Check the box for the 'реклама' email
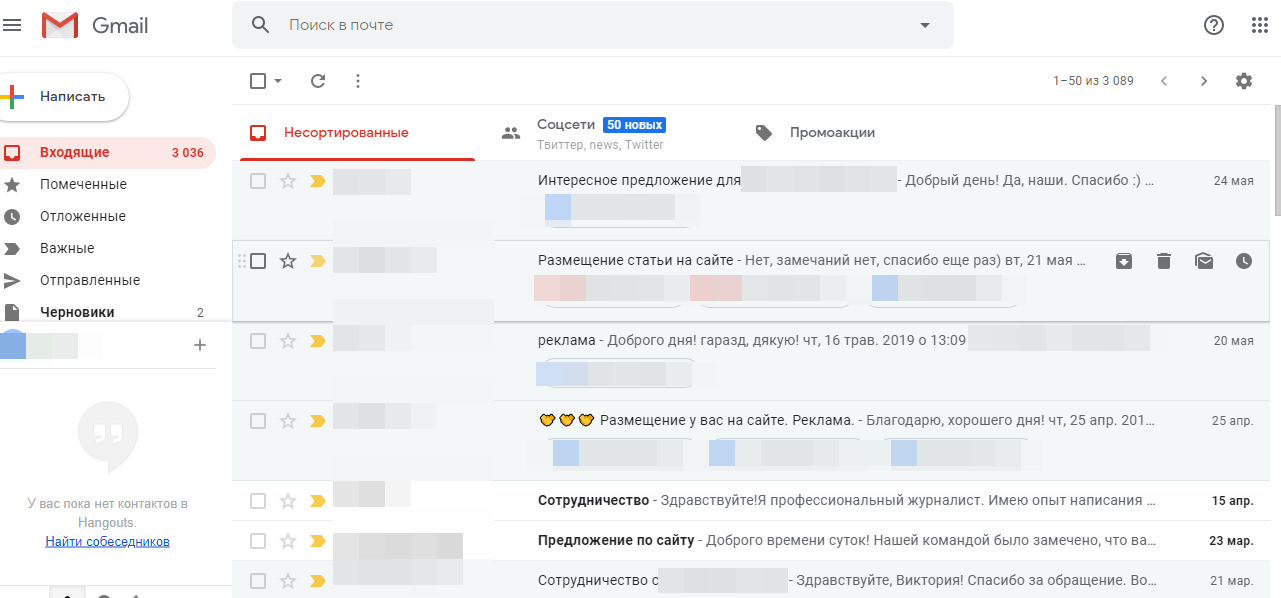This screenshot has width=1281, height=598. (x=258, y=341)
